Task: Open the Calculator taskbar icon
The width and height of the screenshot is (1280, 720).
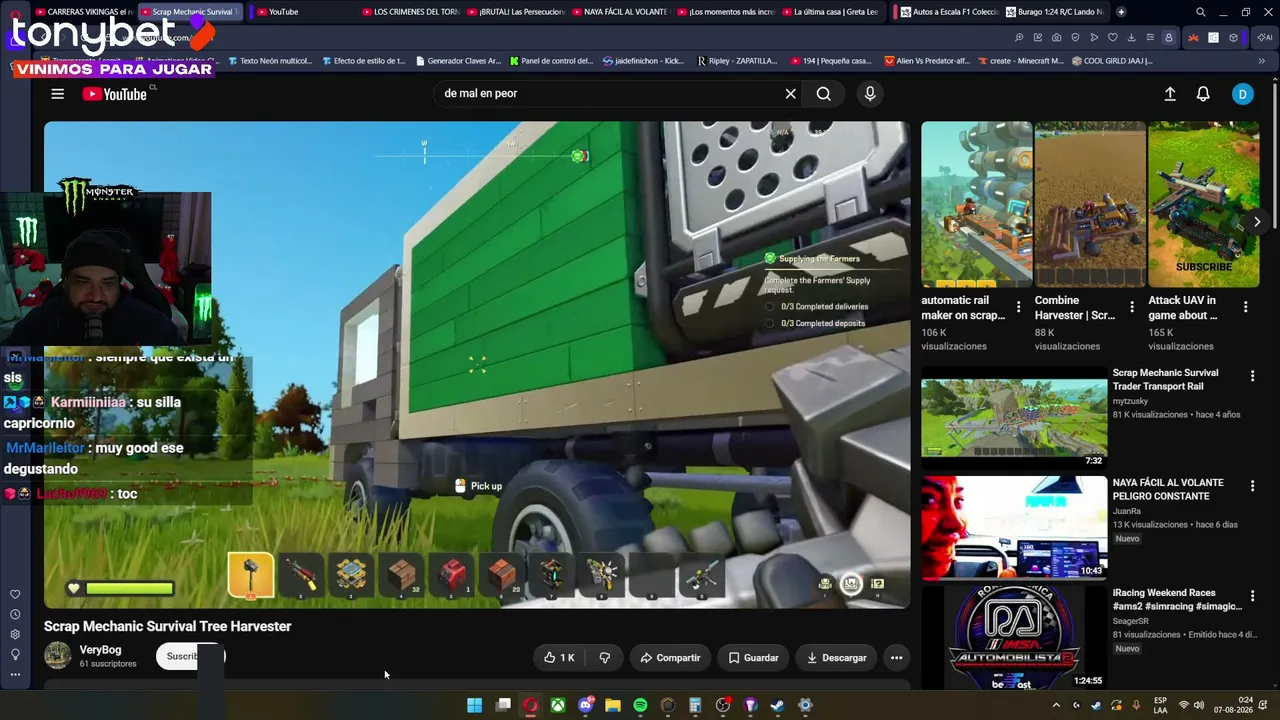Action: click(695, 705)
